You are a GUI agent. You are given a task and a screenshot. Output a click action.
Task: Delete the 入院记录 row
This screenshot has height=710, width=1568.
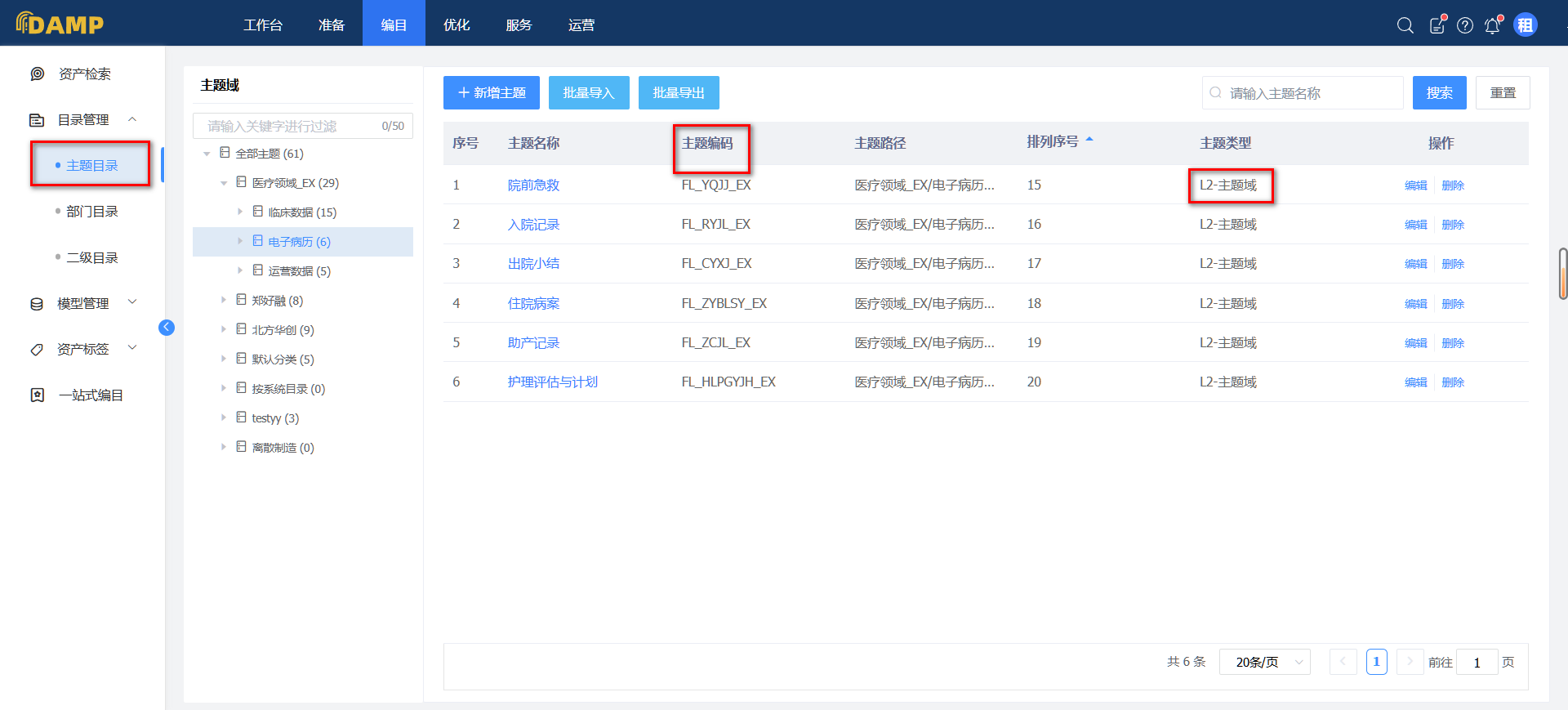pyautogui.click(x=1453, y=225)
